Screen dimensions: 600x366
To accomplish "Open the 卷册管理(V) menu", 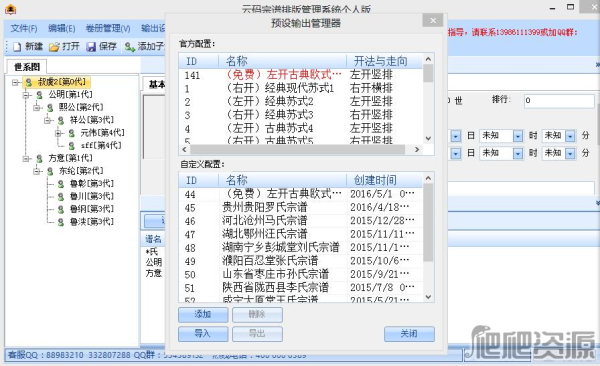I will click(108, 28).
